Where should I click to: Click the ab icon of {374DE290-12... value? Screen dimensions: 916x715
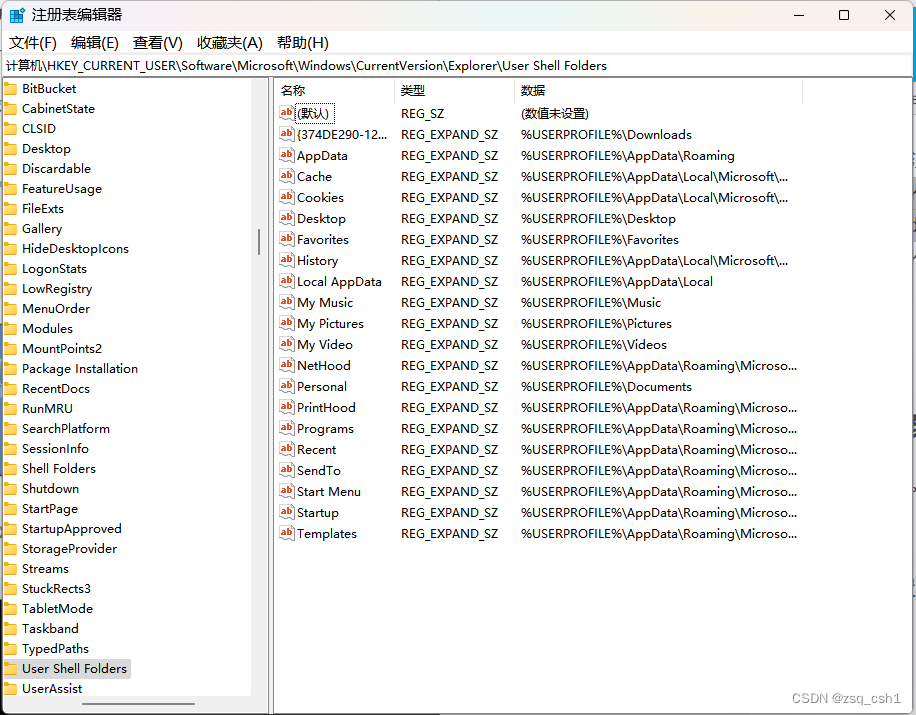(286, 134)
